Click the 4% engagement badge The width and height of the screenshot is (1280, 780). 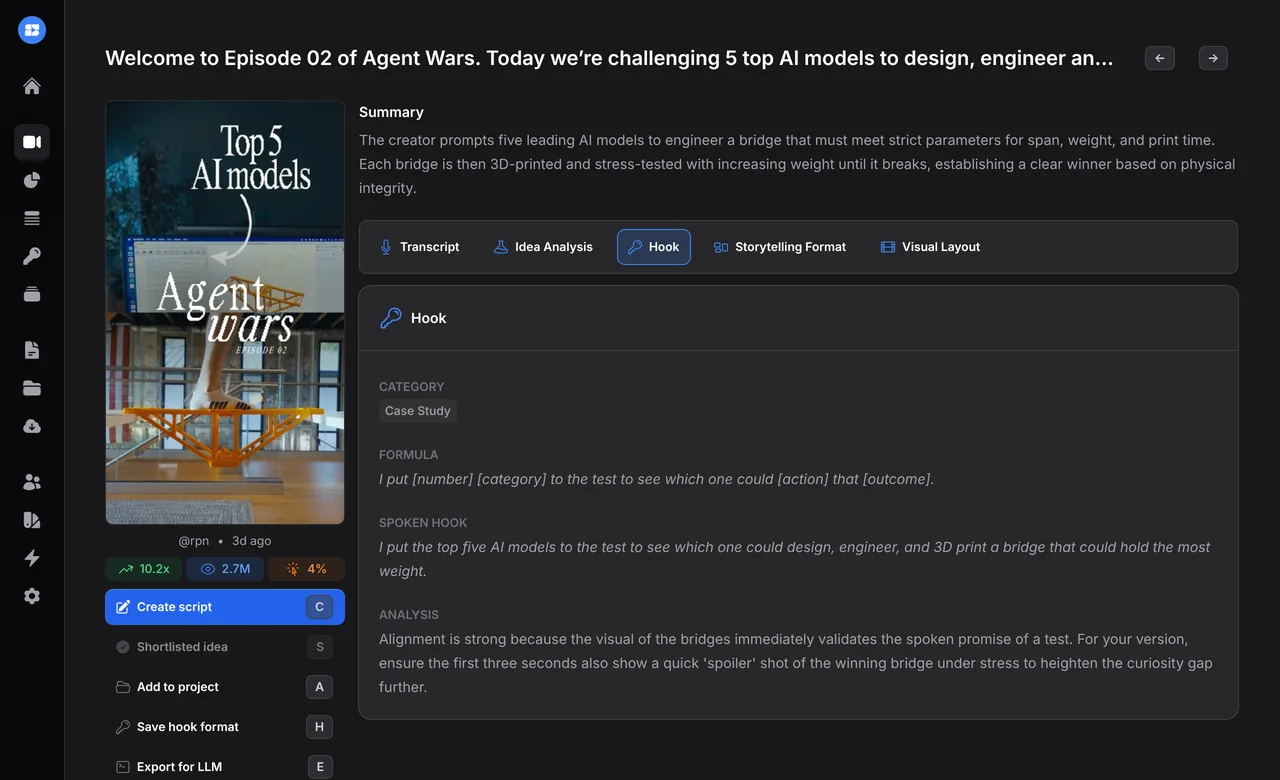[307, 569]
